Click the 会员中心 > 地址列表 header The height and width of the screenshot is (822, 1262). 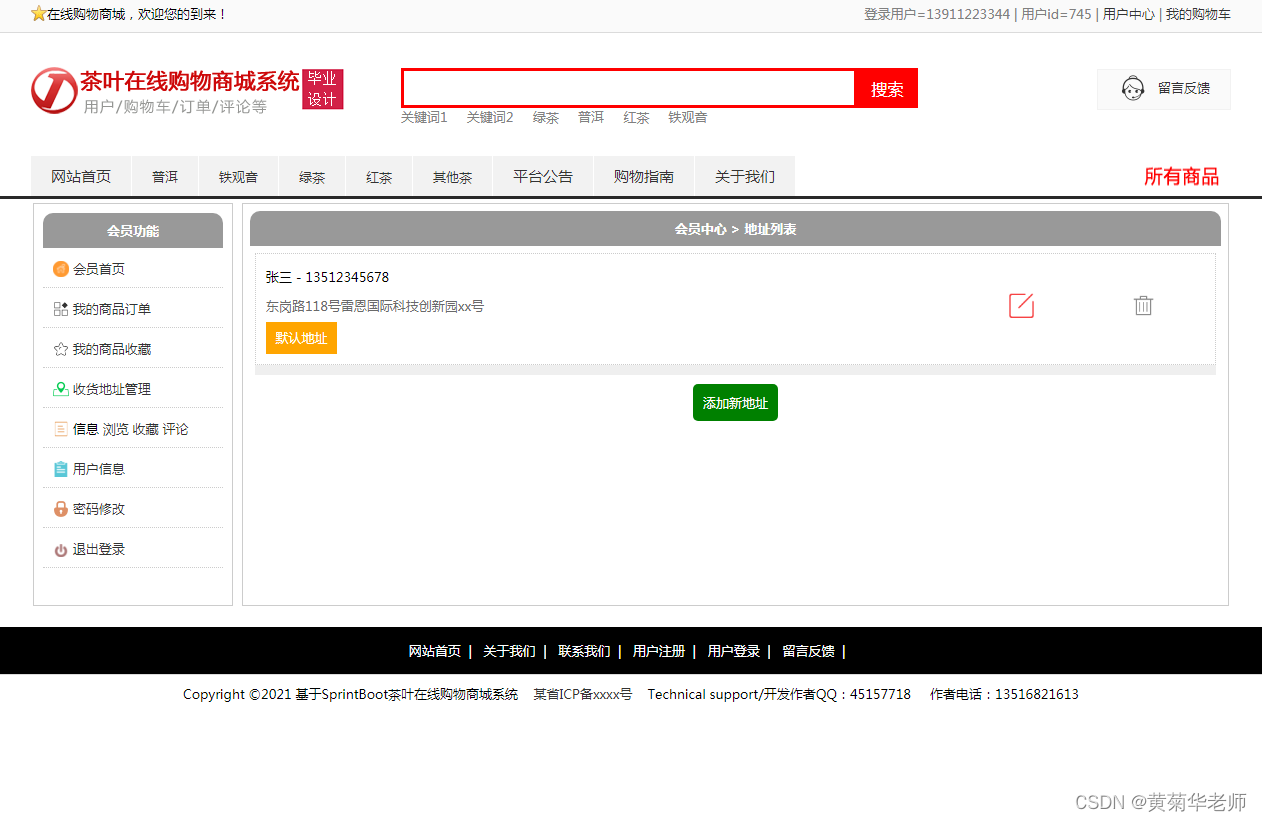(735, 229)
